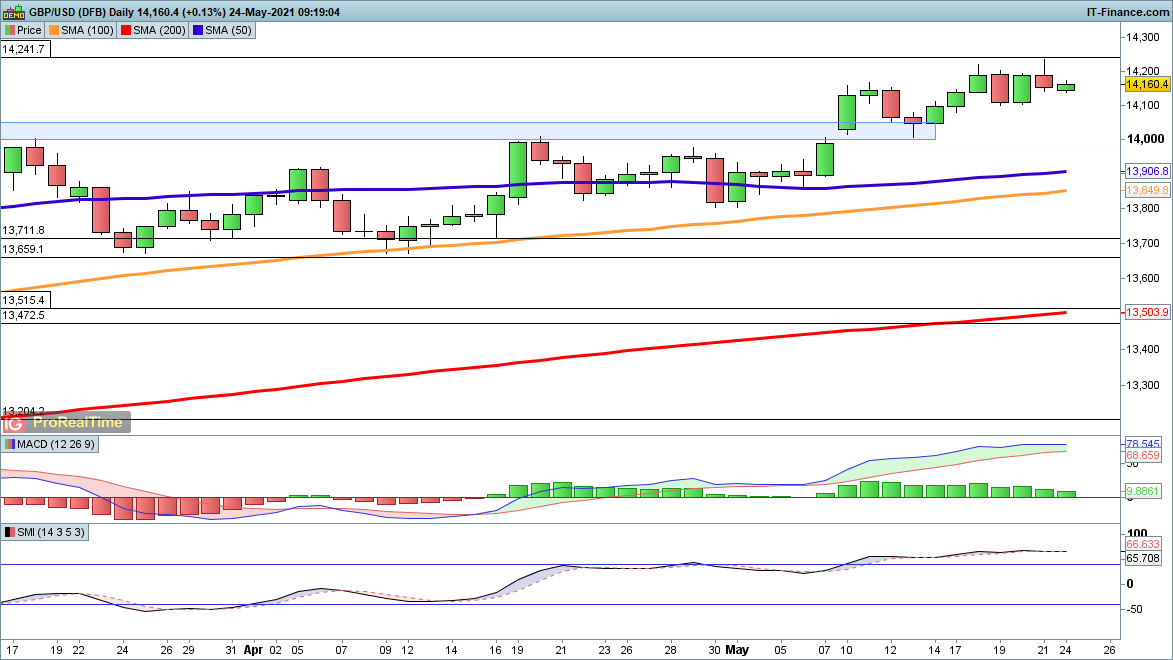The image size is (1173, 660).
Task: Select the 13,515.4 level label
Action: click(x=24, y=300)
